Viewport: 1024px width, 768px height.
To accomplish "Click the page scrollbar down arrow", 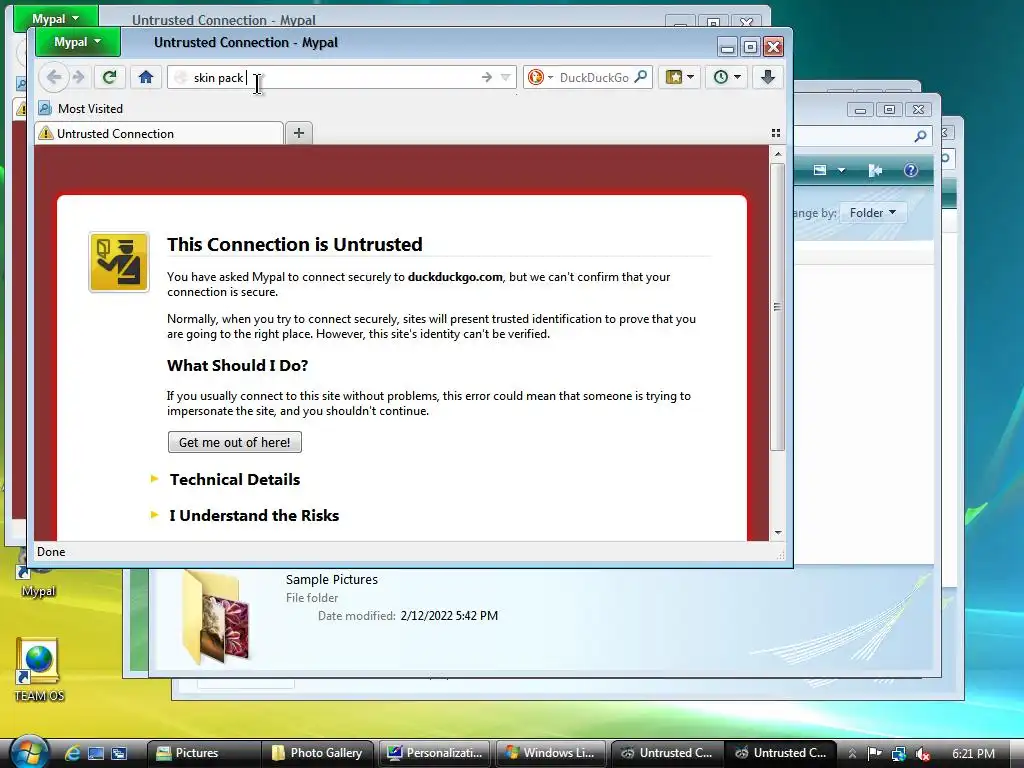I will [777, 533].
